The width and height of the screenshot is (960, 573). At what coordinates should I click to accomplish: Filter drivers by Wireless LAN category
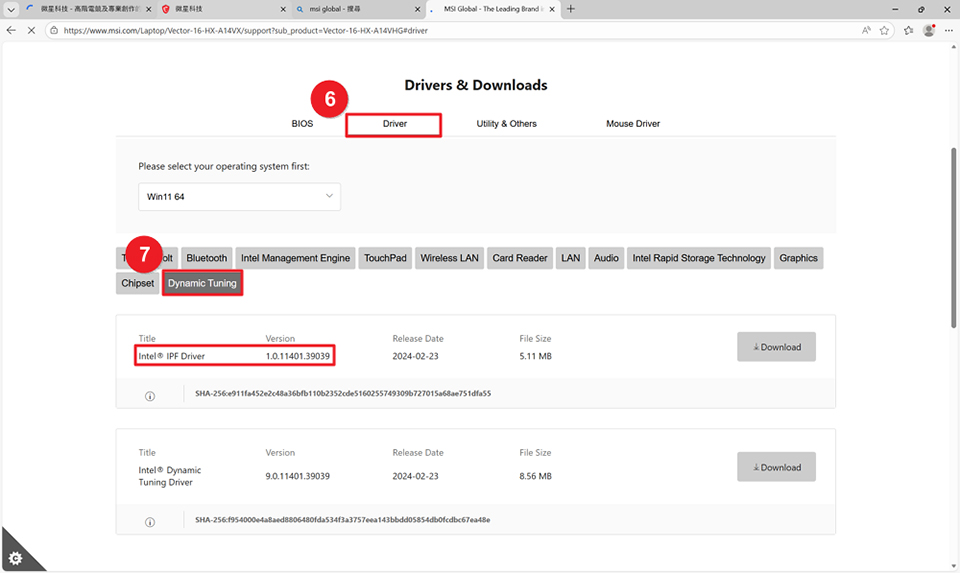coord(449,258)
